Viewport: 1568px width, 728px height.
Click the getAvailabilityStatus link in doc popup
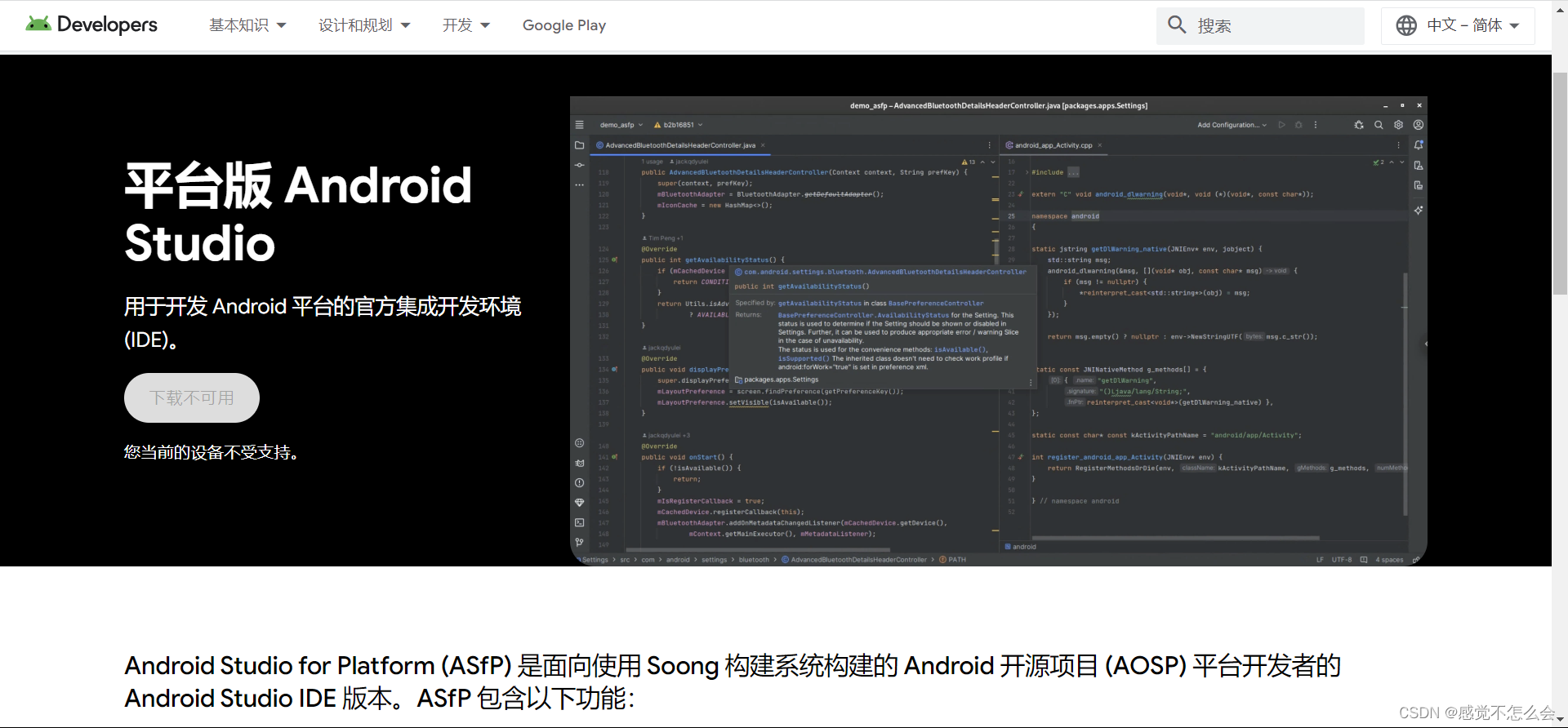coord(820,303)
